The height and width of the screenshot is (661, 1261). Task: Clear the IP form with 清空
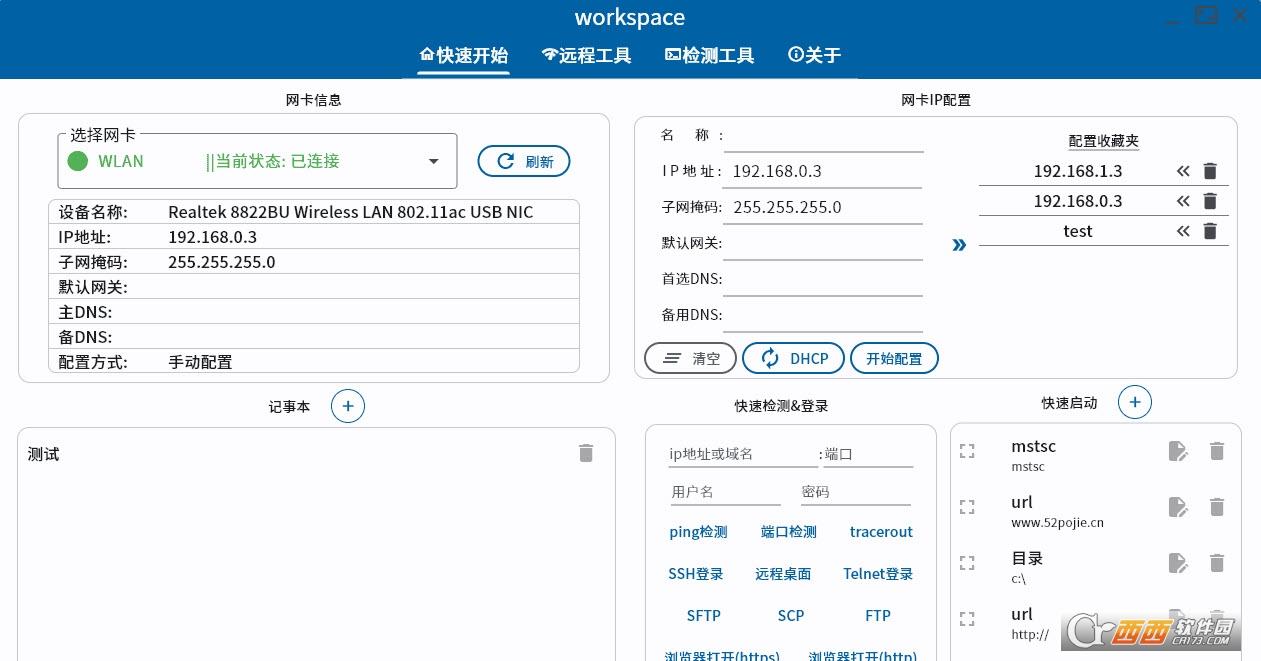(690, 358)
